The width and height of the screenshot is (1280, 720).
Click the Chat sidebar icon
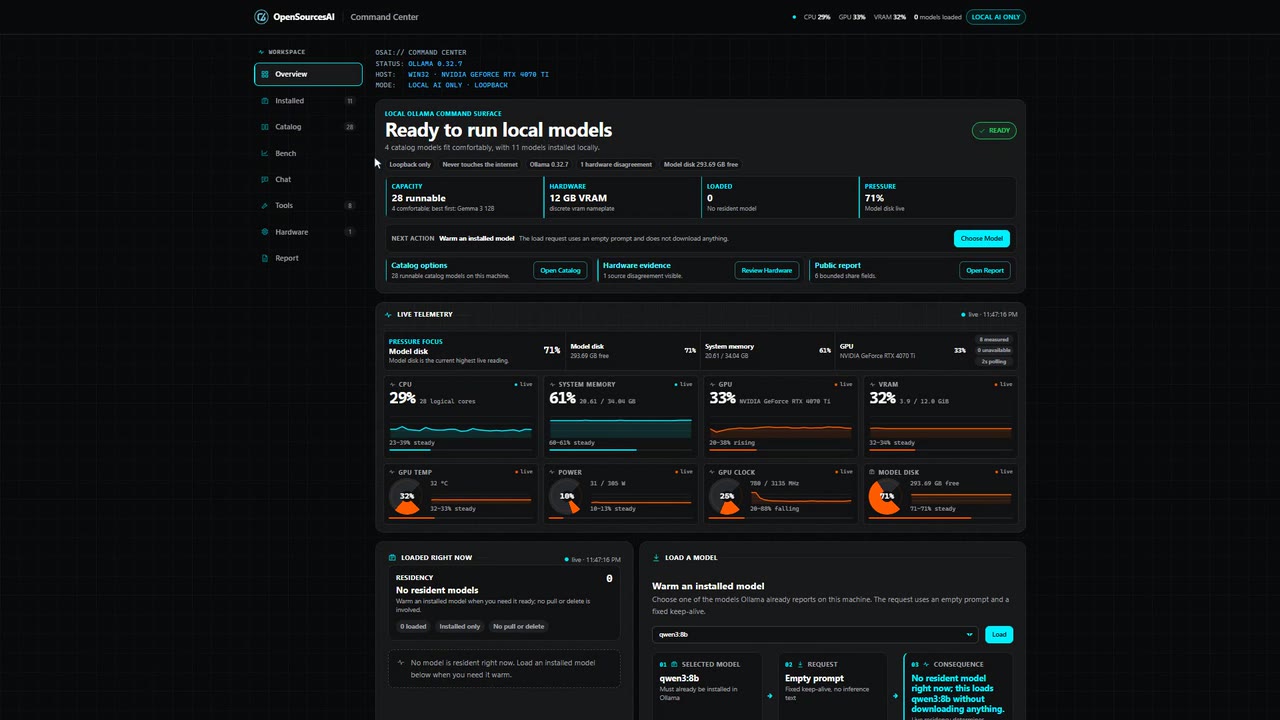265,180
